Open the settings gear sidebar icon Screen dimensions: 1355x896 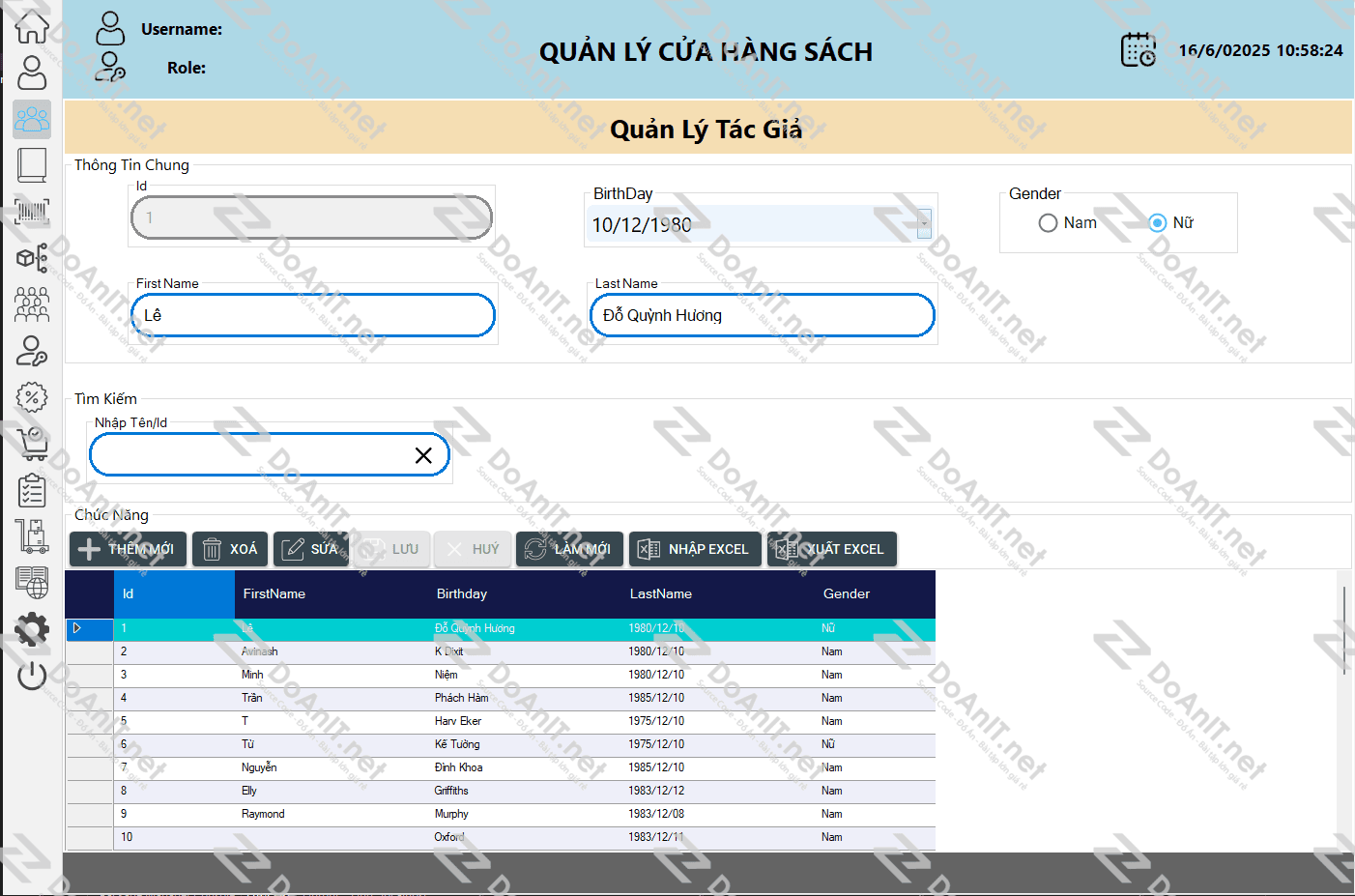[32, 629]
